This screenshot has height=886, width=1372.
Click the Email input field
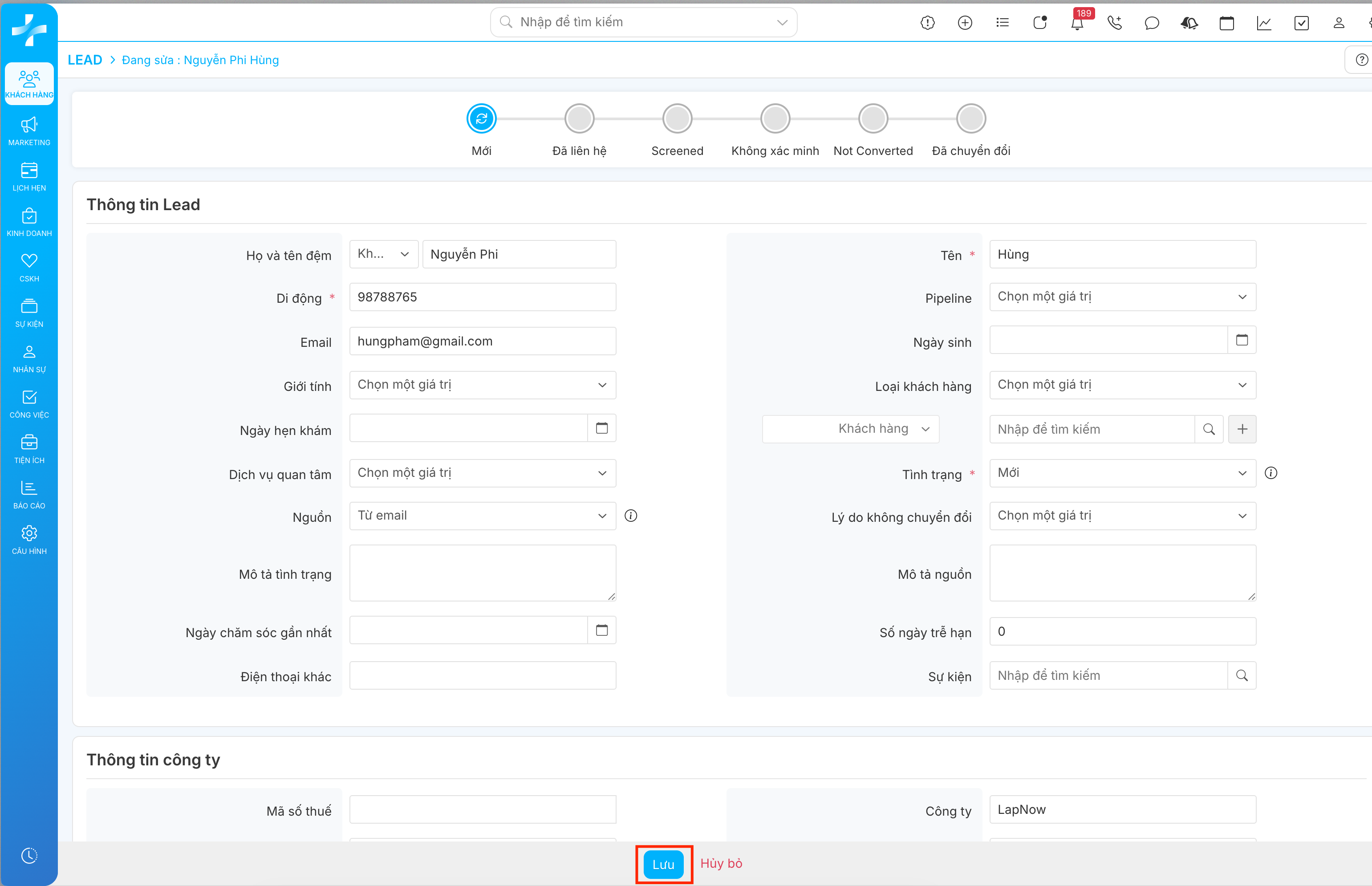482,341
